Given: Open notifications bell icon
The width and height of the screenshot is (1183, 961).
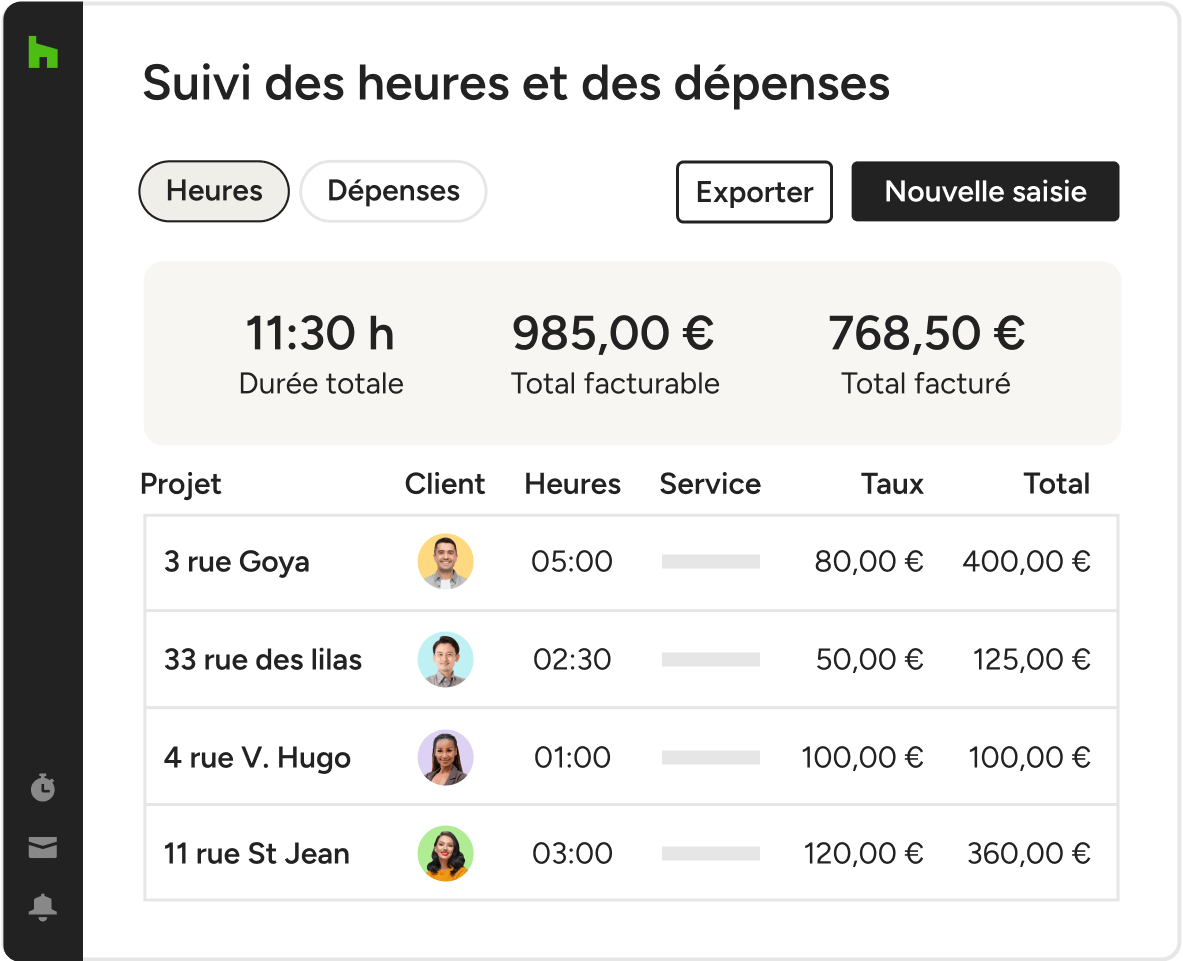Looking at the screenshot, I should [x=42, y=907].
